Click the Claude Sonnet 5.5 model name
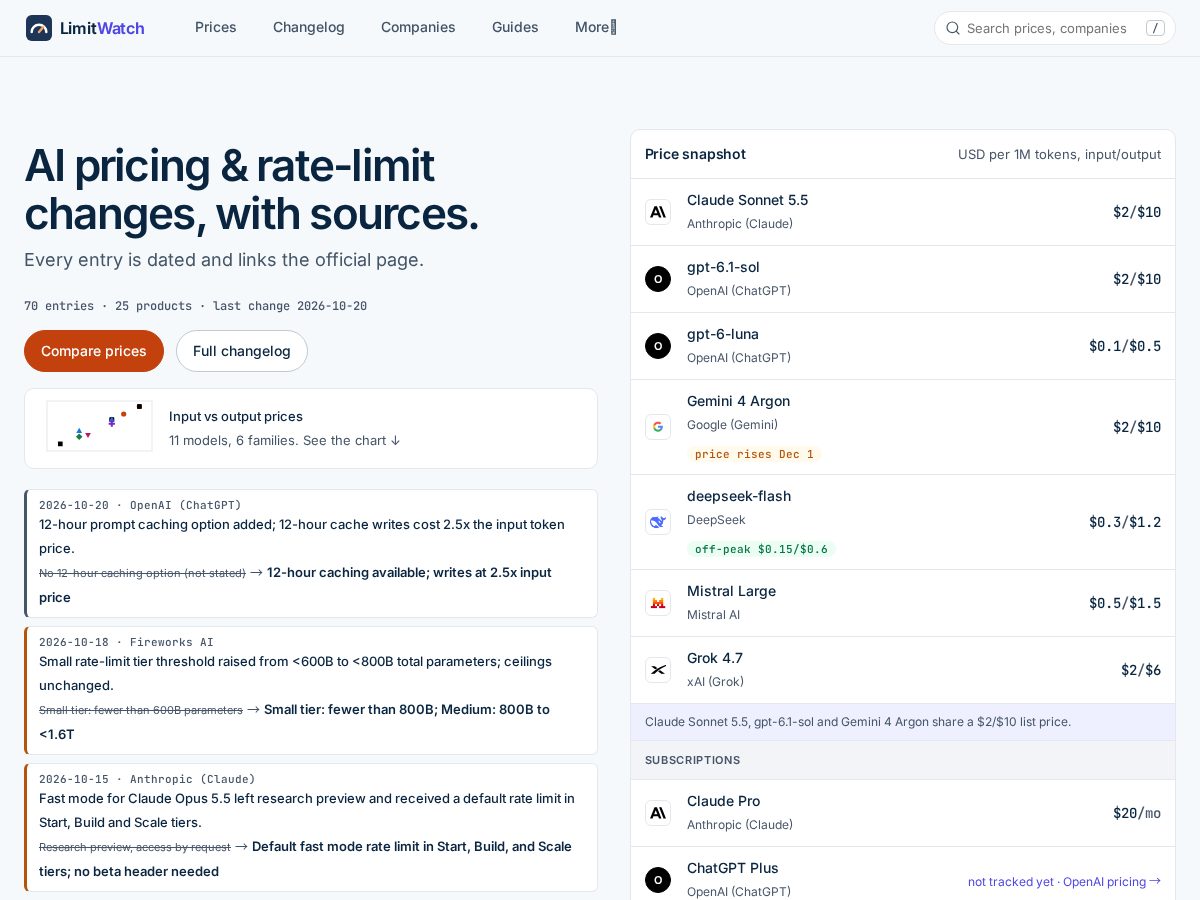The image size is (1200, 900). click(747, 200)
